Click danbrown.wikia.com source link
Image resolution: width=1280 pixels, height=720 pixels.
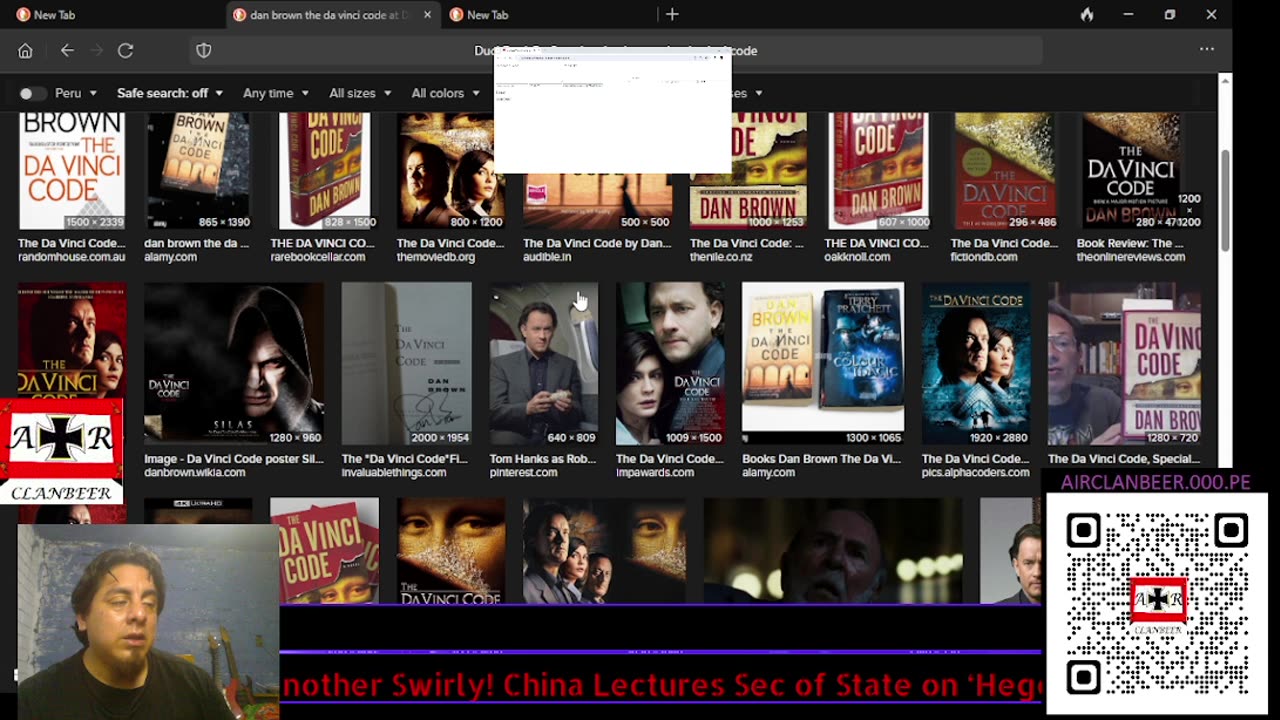[x=194, y=472]
